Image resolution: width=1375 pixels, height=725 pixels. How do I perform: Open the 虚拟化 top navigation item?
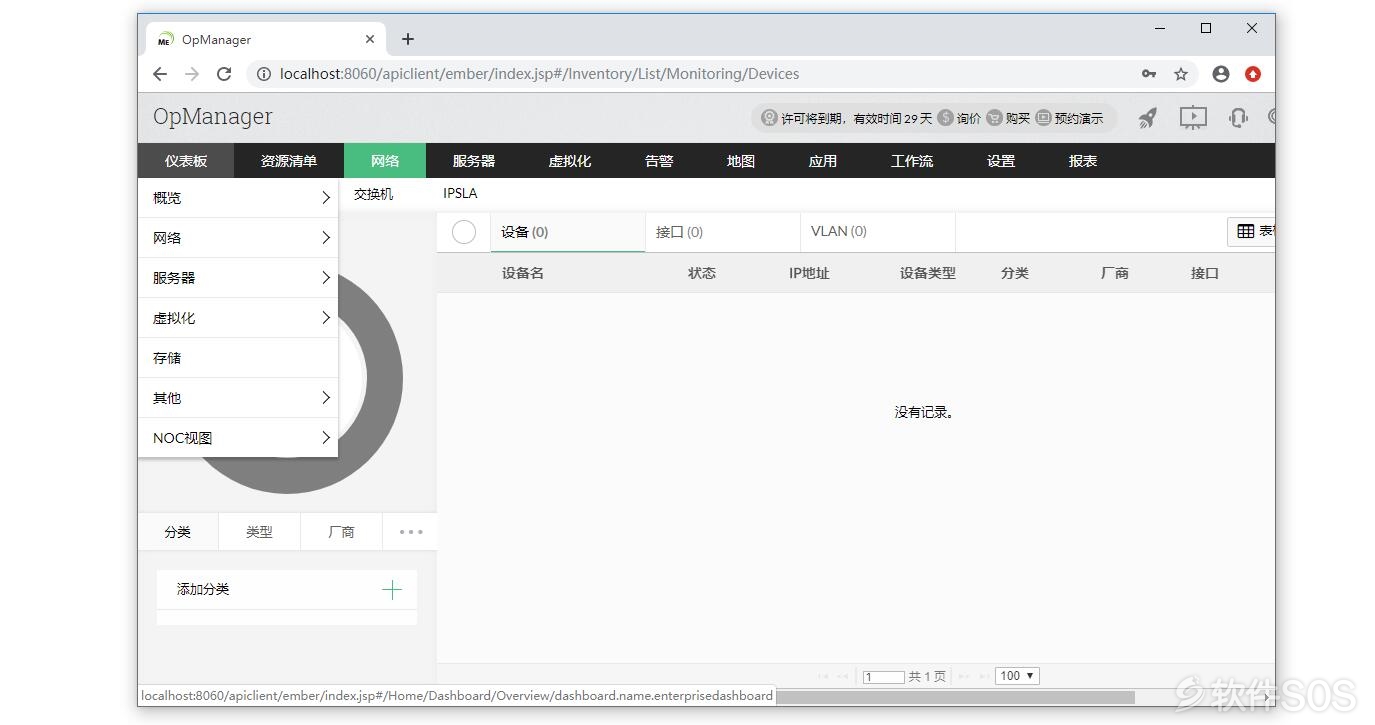[570, 161]
